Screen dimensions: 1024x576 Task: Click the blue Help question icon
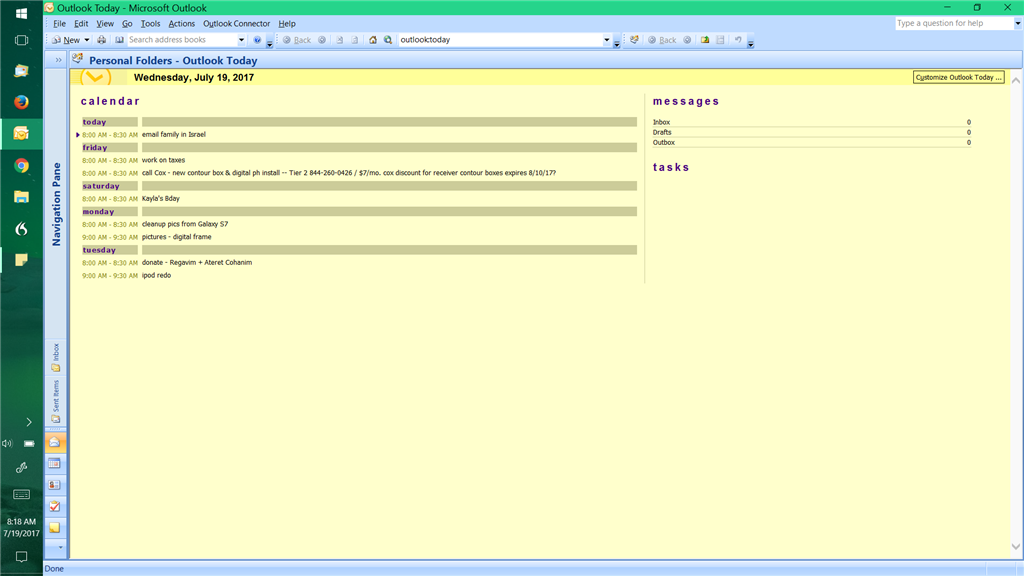[257, 40]
